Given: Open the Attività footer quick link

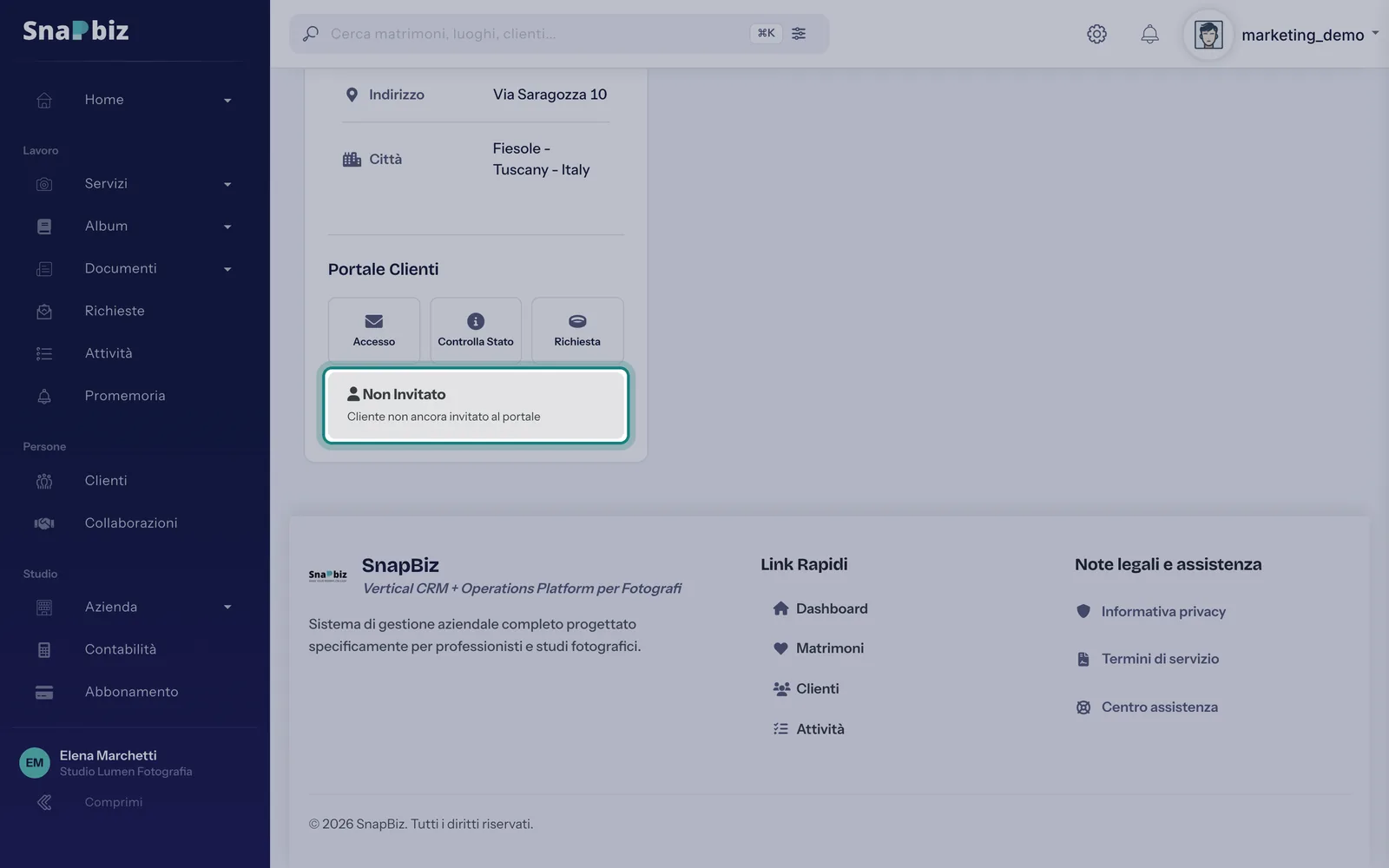Looking at the screenshot, I should click(x=809, y=729).
